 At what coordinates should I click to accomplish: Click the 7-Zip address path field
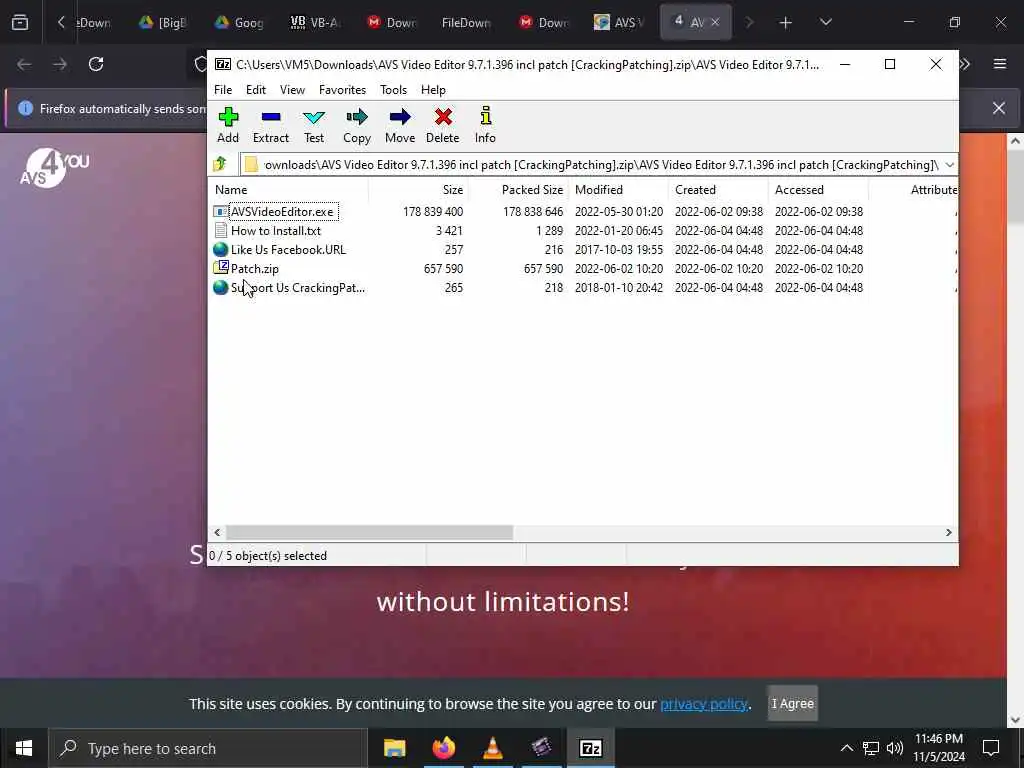click(591, 165)
